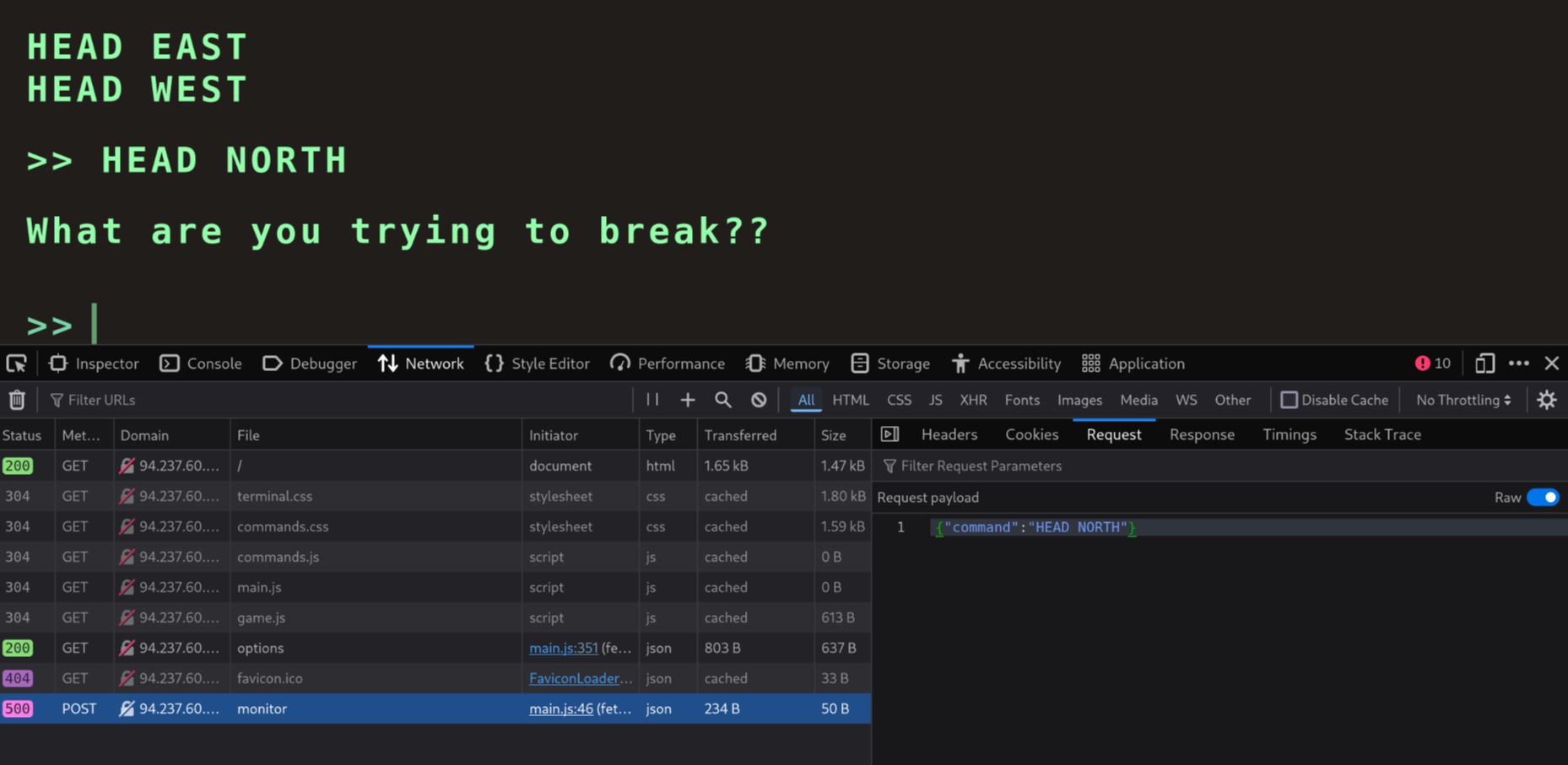Click the Filter URLs input field
Image resolution: width=1568 pixels, height=765 pixels.
click(x=338, y=400)
